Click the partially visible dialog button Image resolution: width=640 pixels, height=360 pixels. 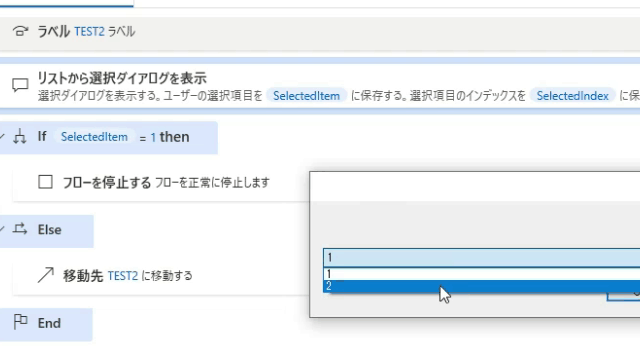(x=623, y=297)
